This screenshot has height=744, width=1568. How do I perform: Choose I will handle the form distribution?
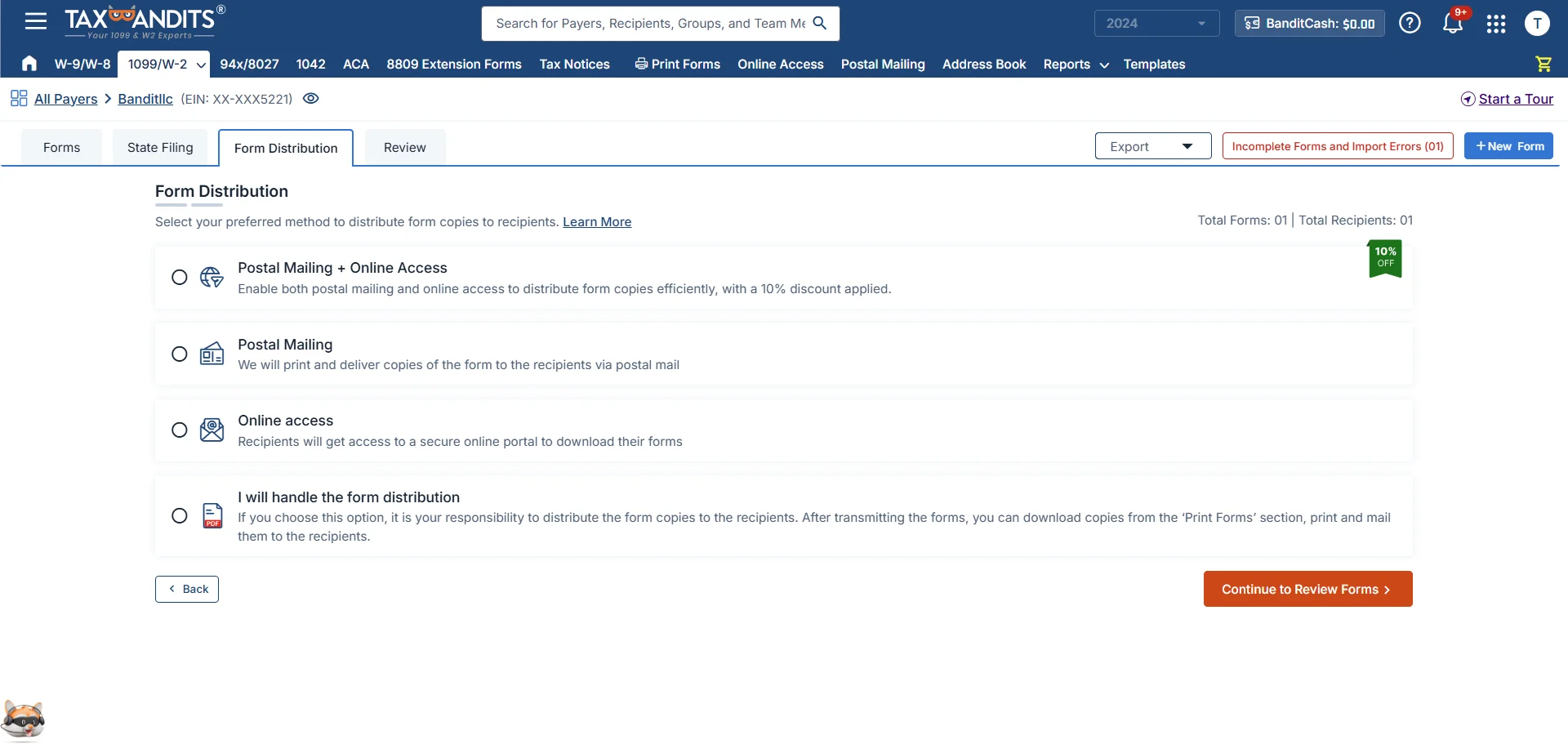180,515
